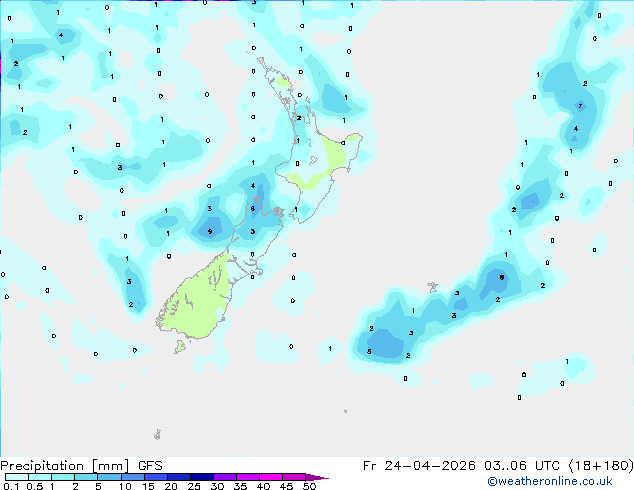
Task: Click the 35–40 mm legend color swatch
Action: [x=248, y=477]
